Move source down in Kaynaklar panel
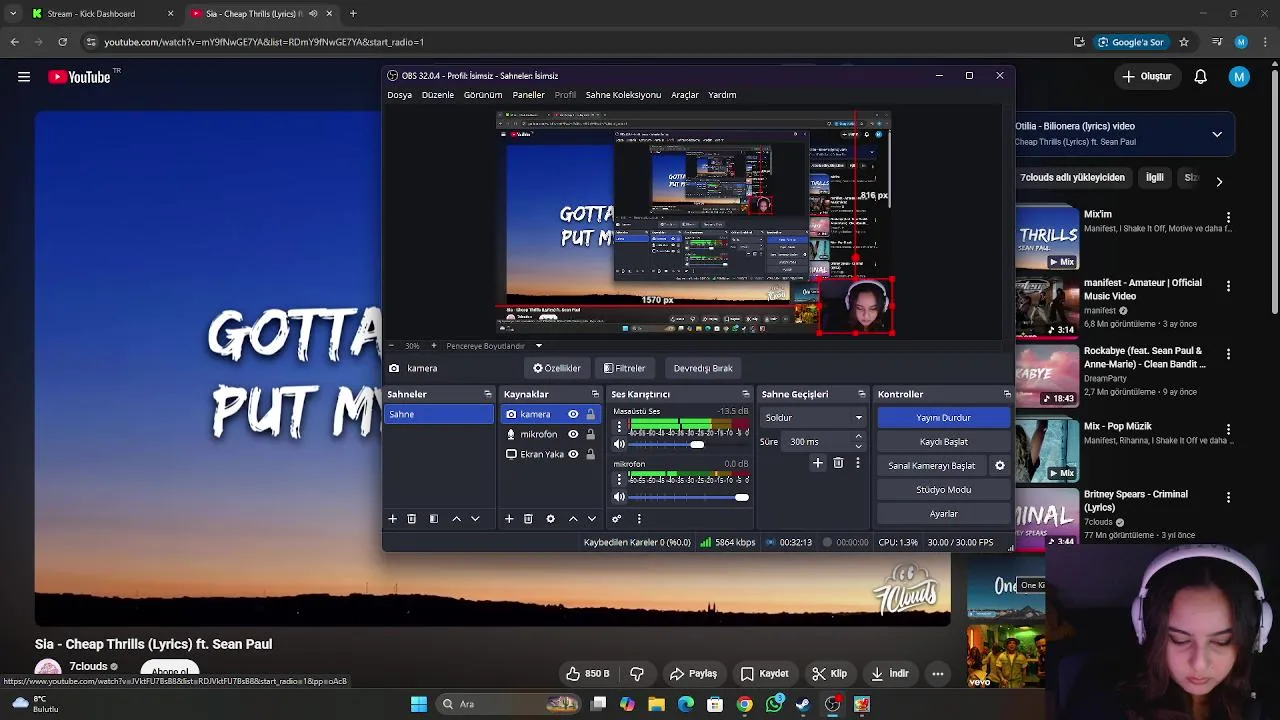This screenshot has width=1280, height=720. 592,519
